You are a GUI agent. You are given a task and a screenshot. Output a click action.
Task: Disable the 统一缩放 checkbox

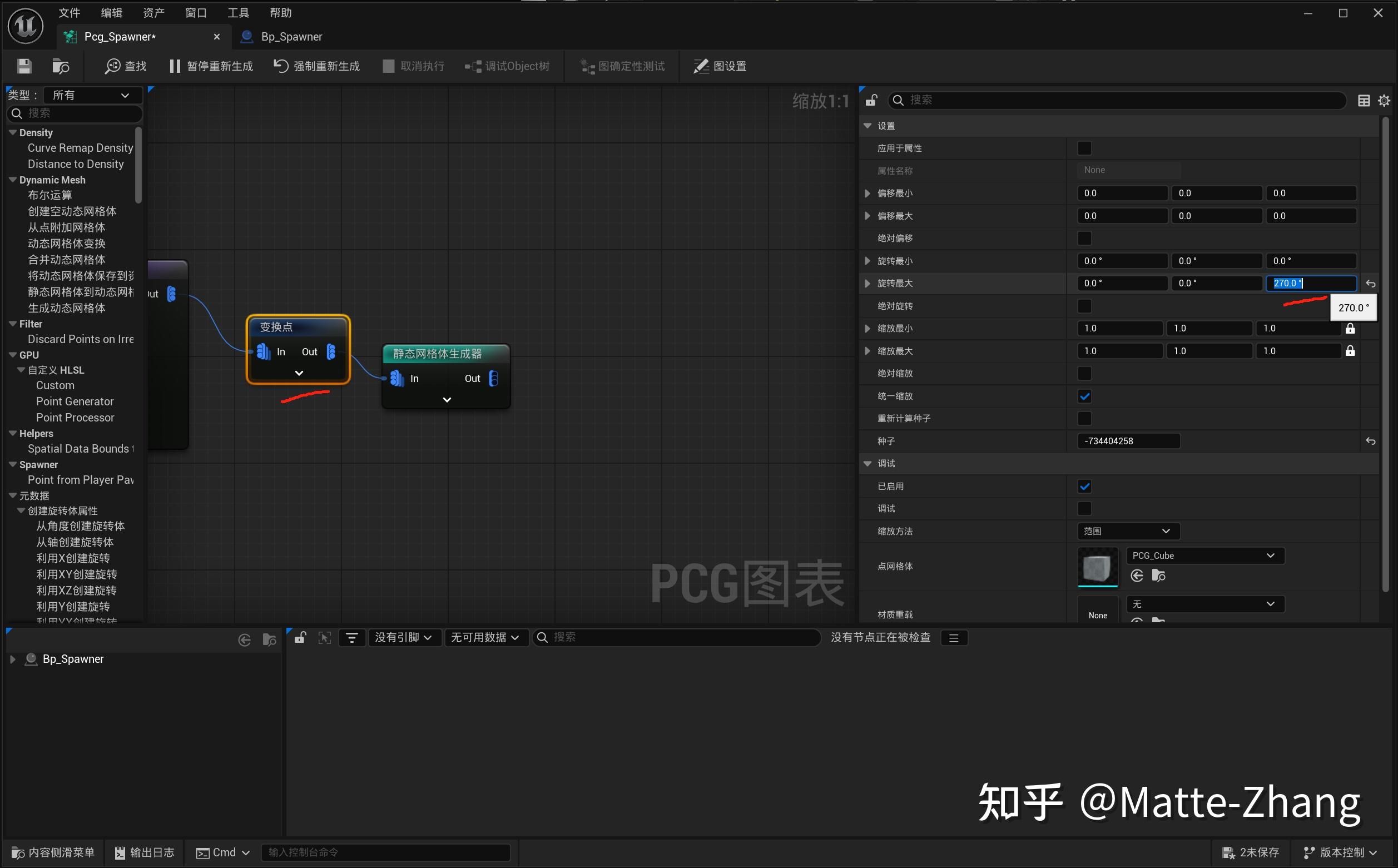pyautogui.click(x=1084, y=396)
